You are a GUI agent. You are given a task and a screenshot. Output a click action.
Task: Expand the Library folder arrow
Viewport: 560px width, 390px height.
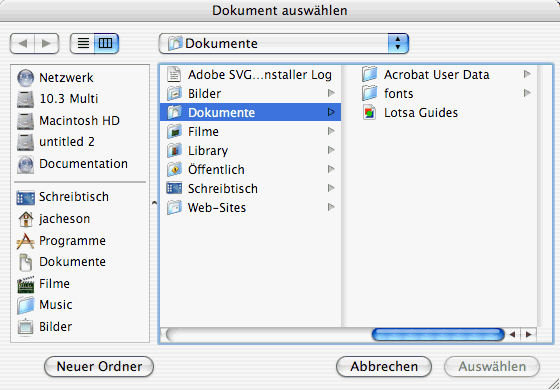pos(331,150)
